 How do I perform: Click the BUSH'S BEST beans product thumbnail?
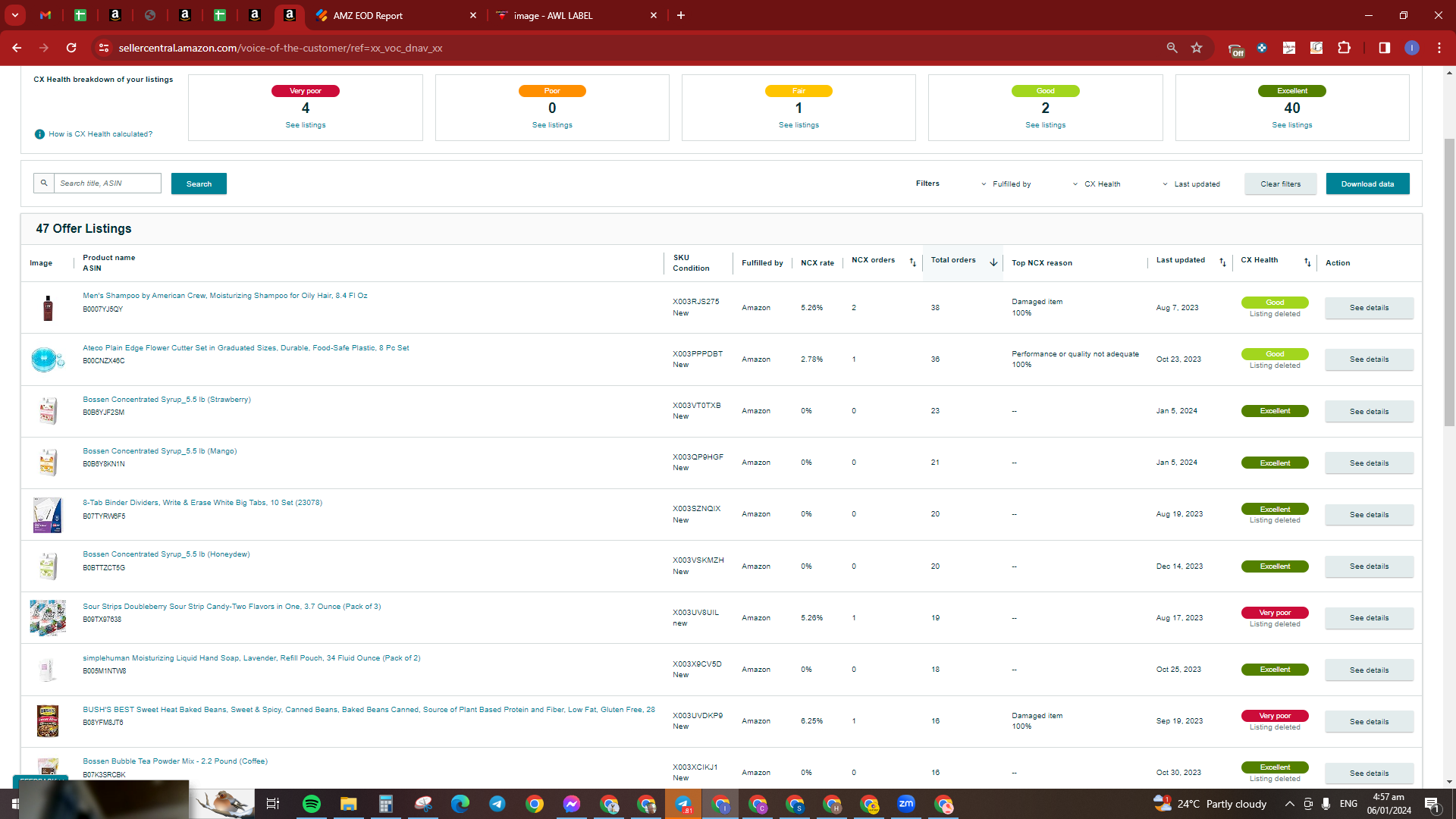[x=47, y=721]
